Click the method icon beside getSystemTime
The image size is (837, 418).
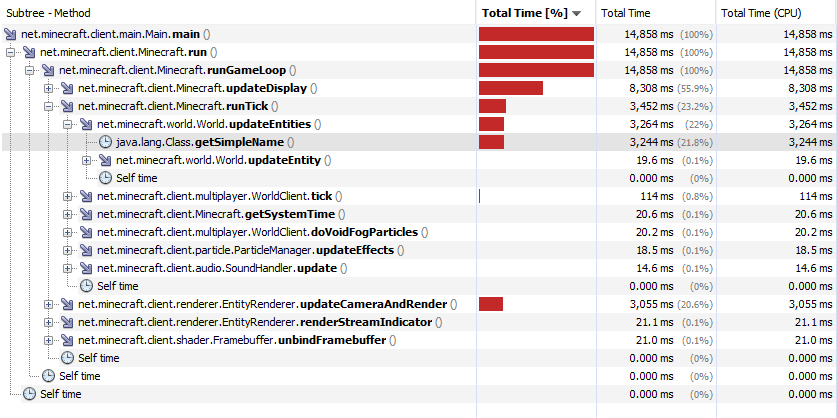86,214
